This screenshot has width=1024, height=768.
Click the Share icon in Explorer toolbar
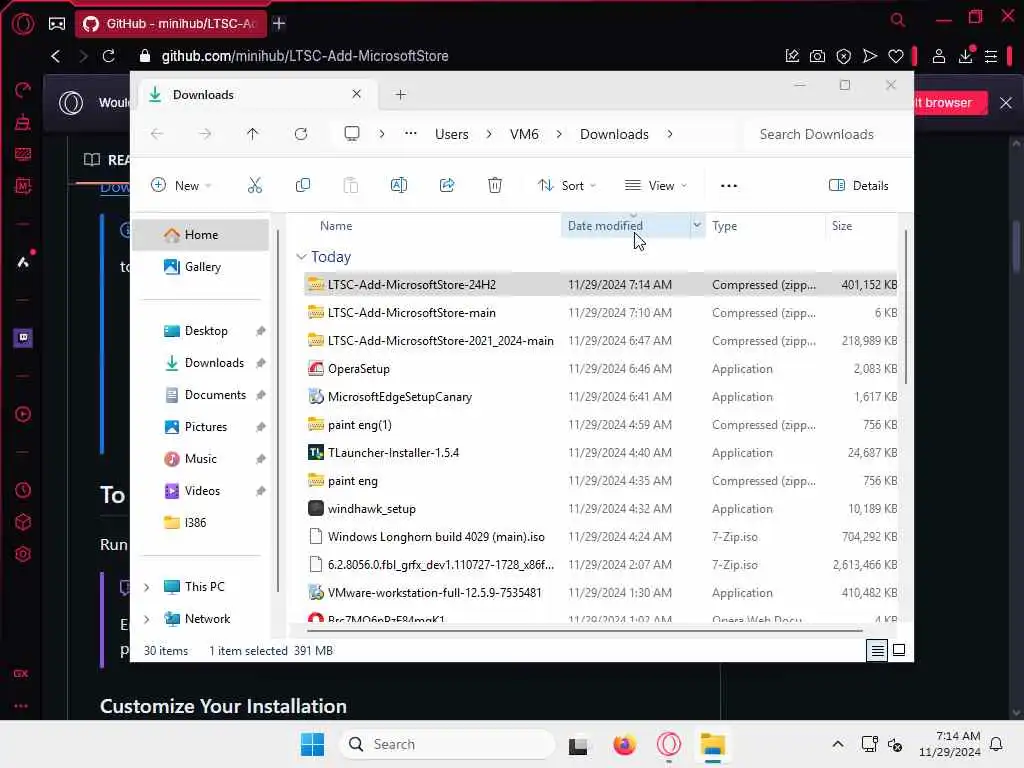pyautogui.click(x=447, y=185)
